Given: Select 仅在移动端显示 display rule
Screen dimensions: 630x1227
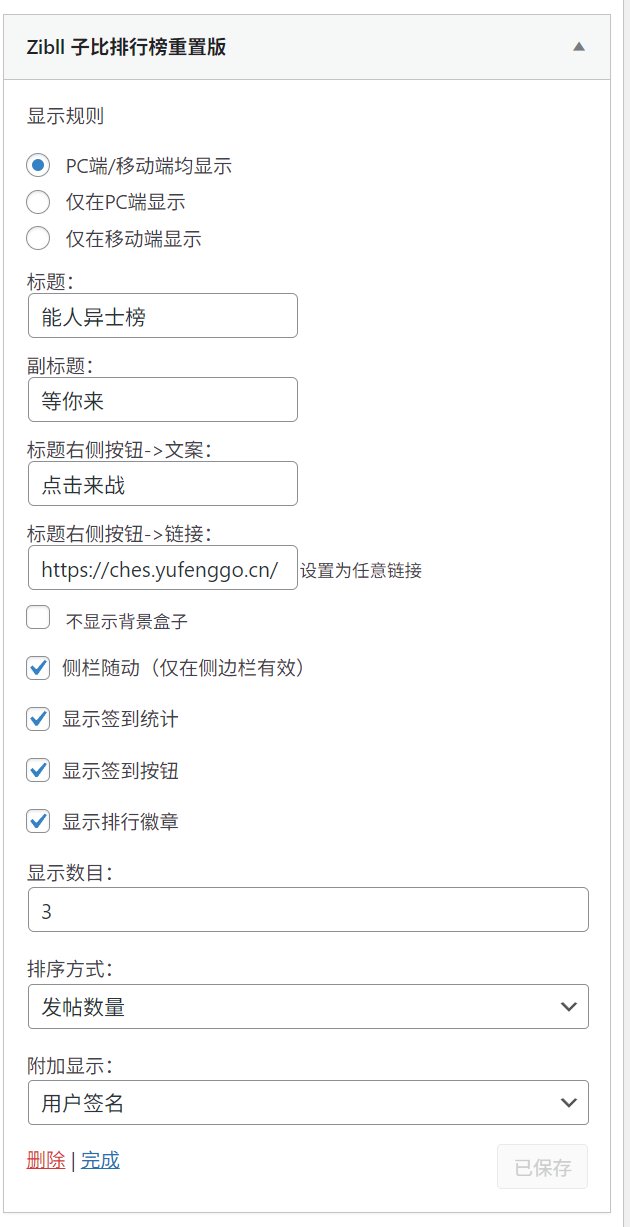Looking at the screenshot, I should click(37, 238).
